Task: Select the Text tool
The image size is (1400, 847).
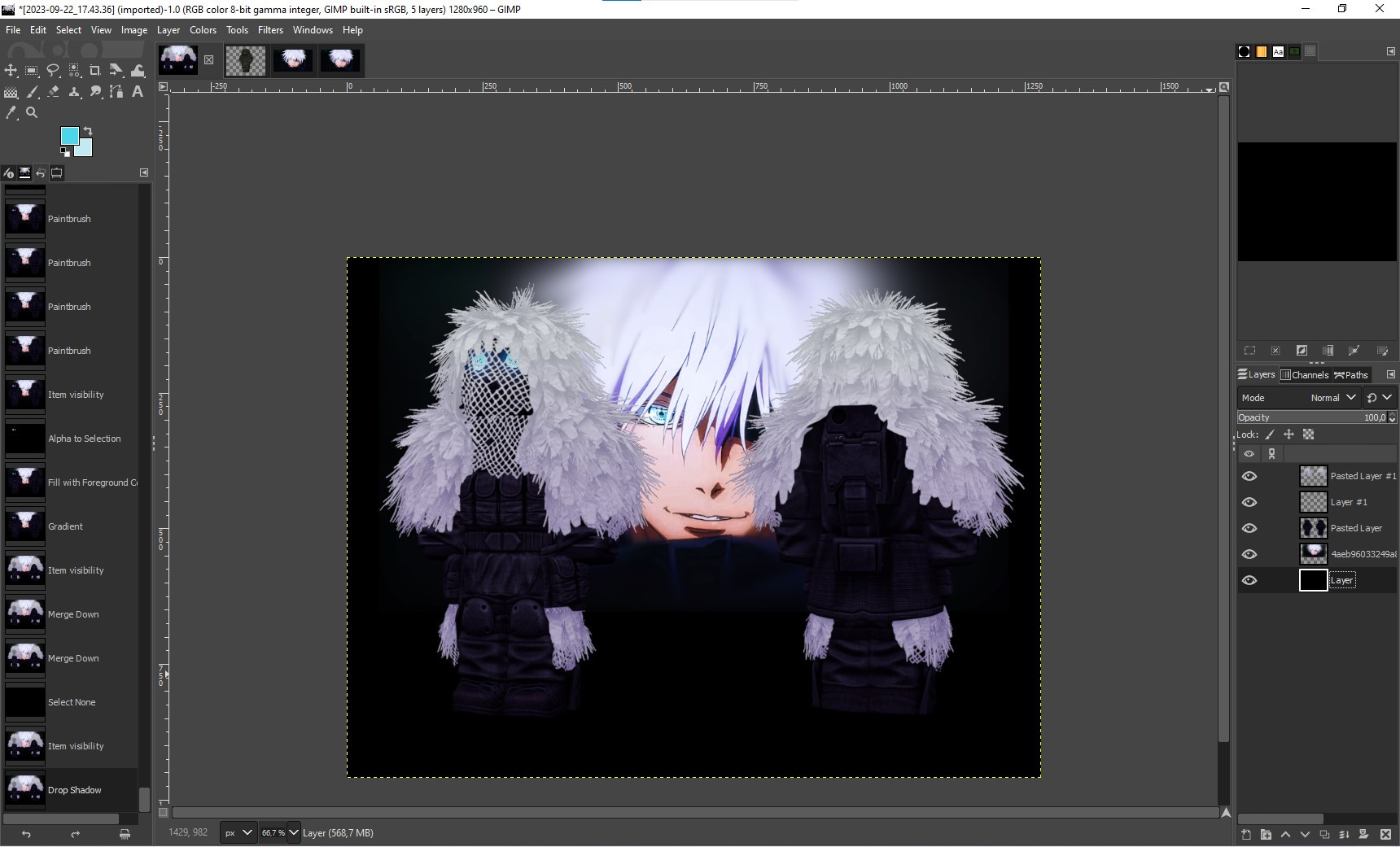Action: click(138, 92)
